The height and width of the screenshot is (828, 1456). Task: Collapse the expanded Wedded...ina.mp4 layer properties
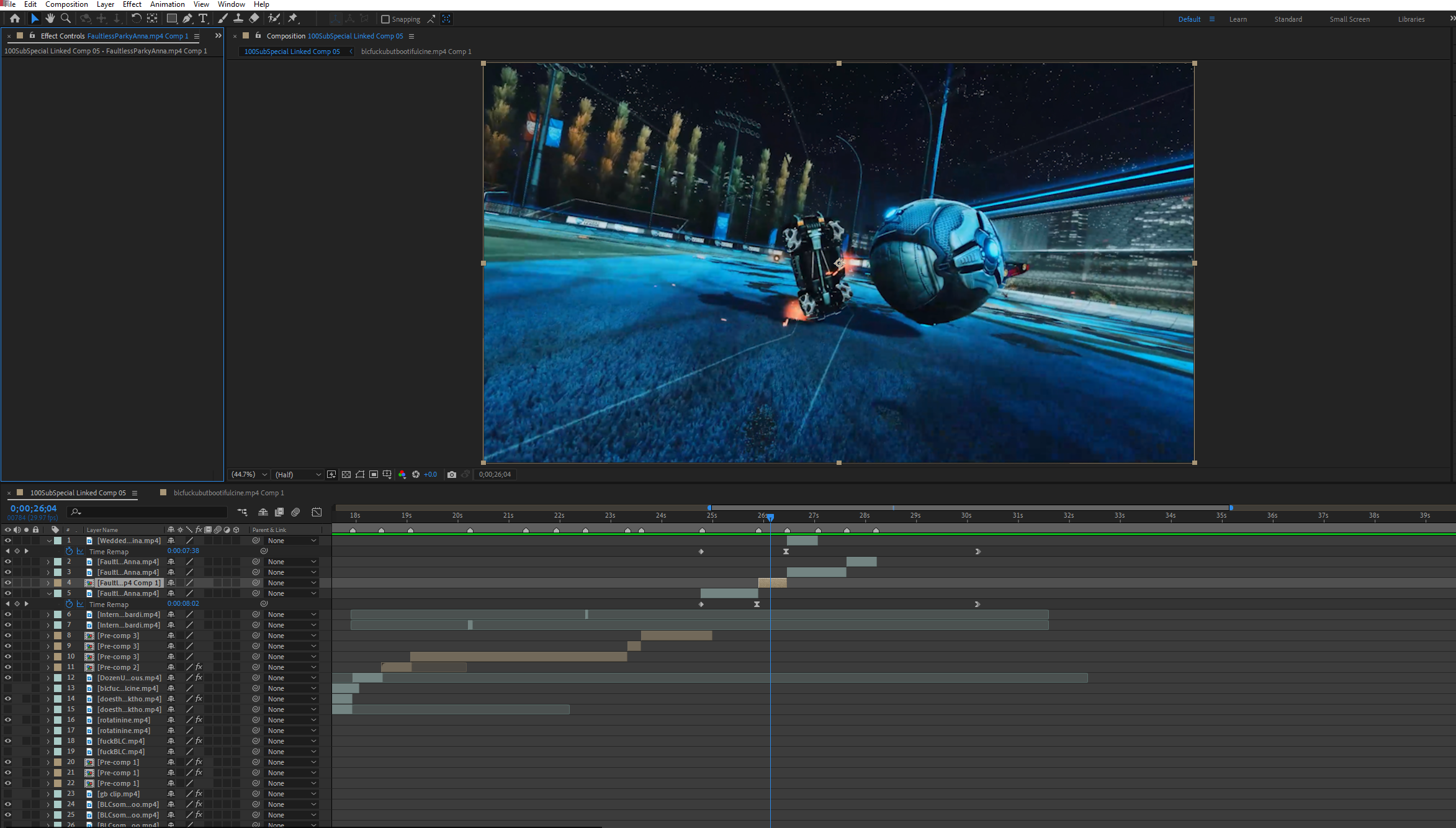coord(50,540)
